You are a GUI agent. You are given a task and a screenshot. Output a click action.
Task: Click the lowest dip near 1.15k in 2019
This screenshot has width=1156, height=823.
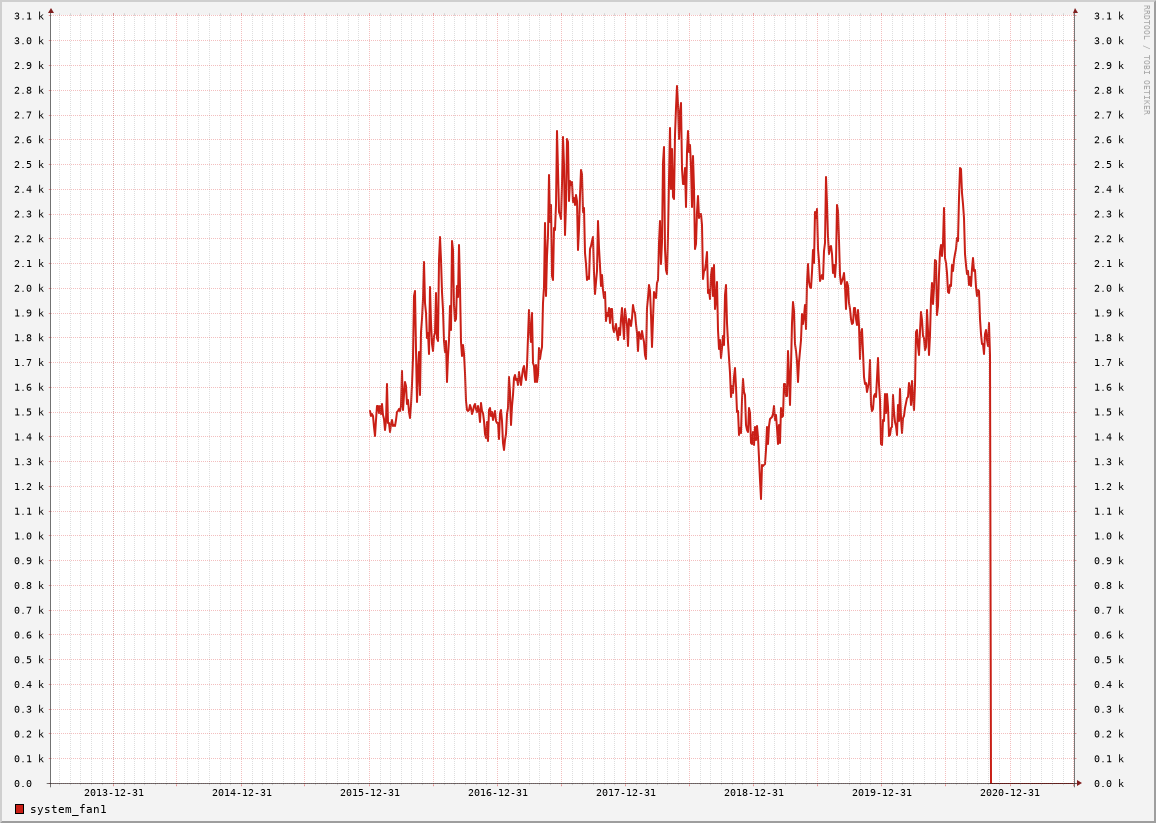pos(760,497)
